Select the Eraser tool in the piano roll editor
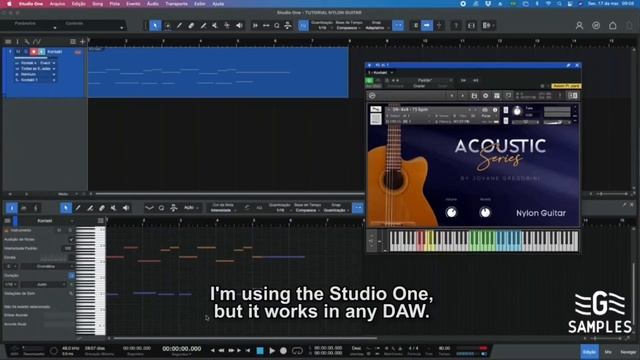The image size is (640, 360). pos(102,208)
